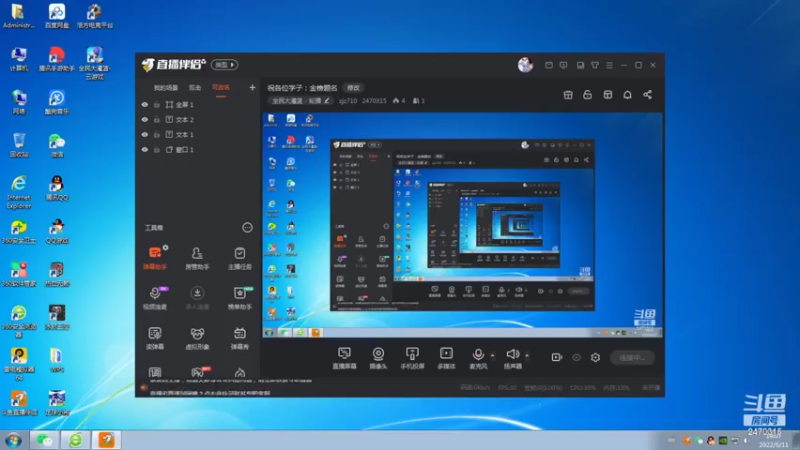
Task: Click the T-shirt skin icon in the title bar
Action: tap(595, 65)
